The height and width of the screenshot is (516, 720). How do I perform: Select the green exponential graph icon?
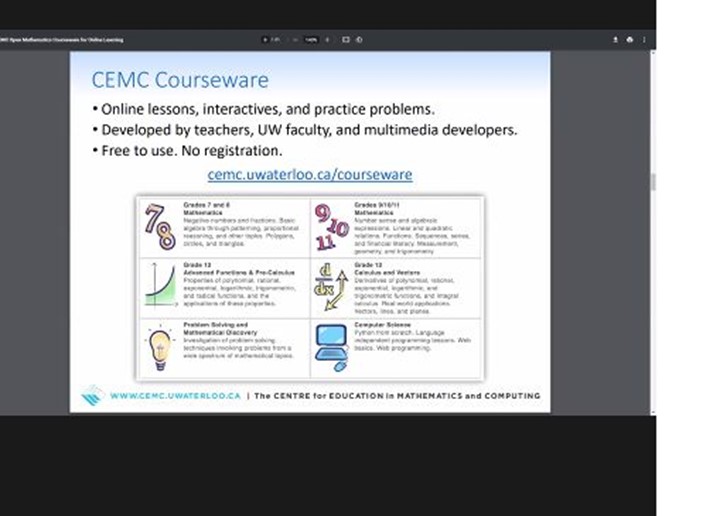161,285
